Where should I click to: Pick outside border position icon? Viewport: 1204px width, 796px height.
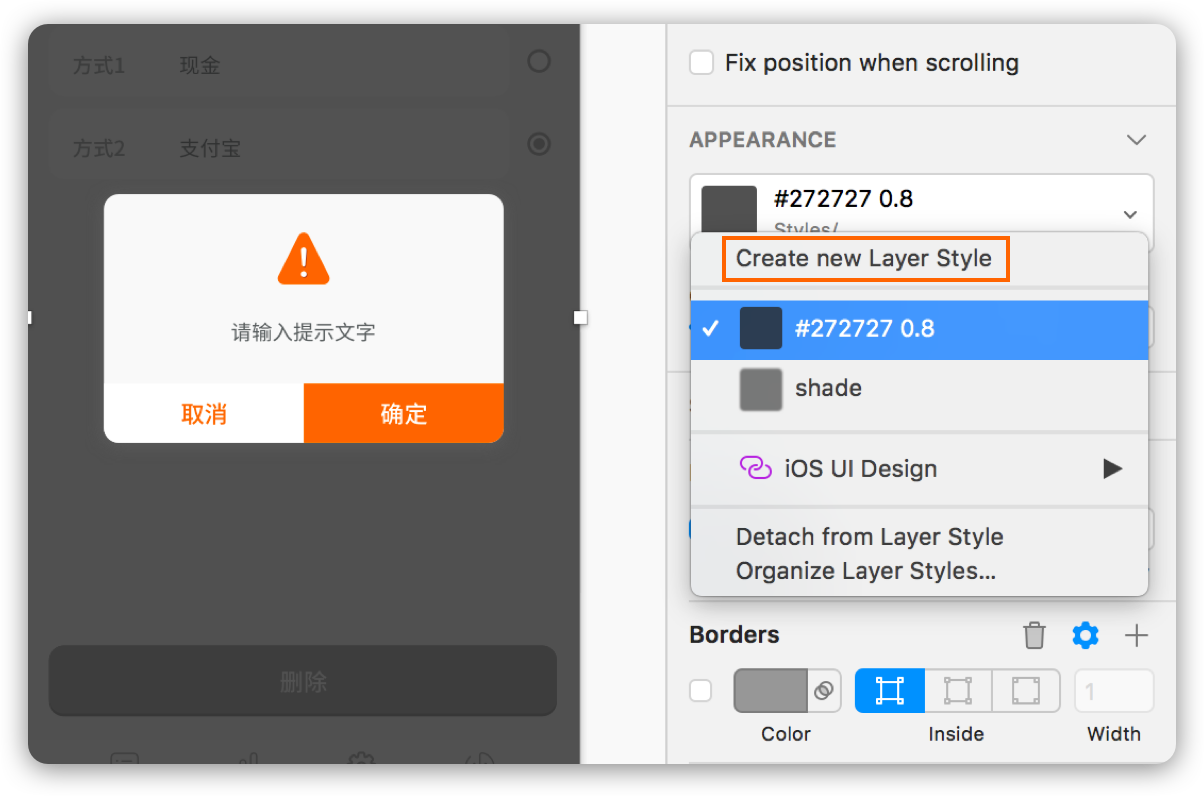(x=1025, y=690)
